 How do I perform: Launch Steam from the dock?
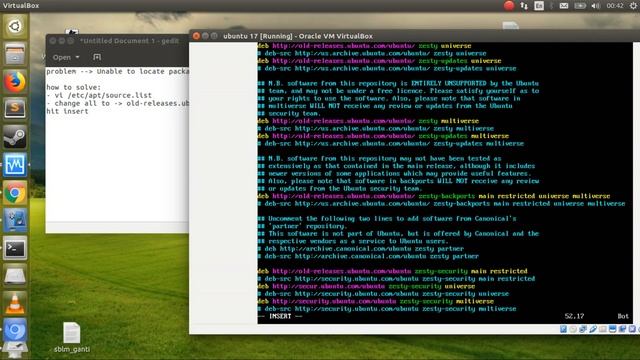15,137
